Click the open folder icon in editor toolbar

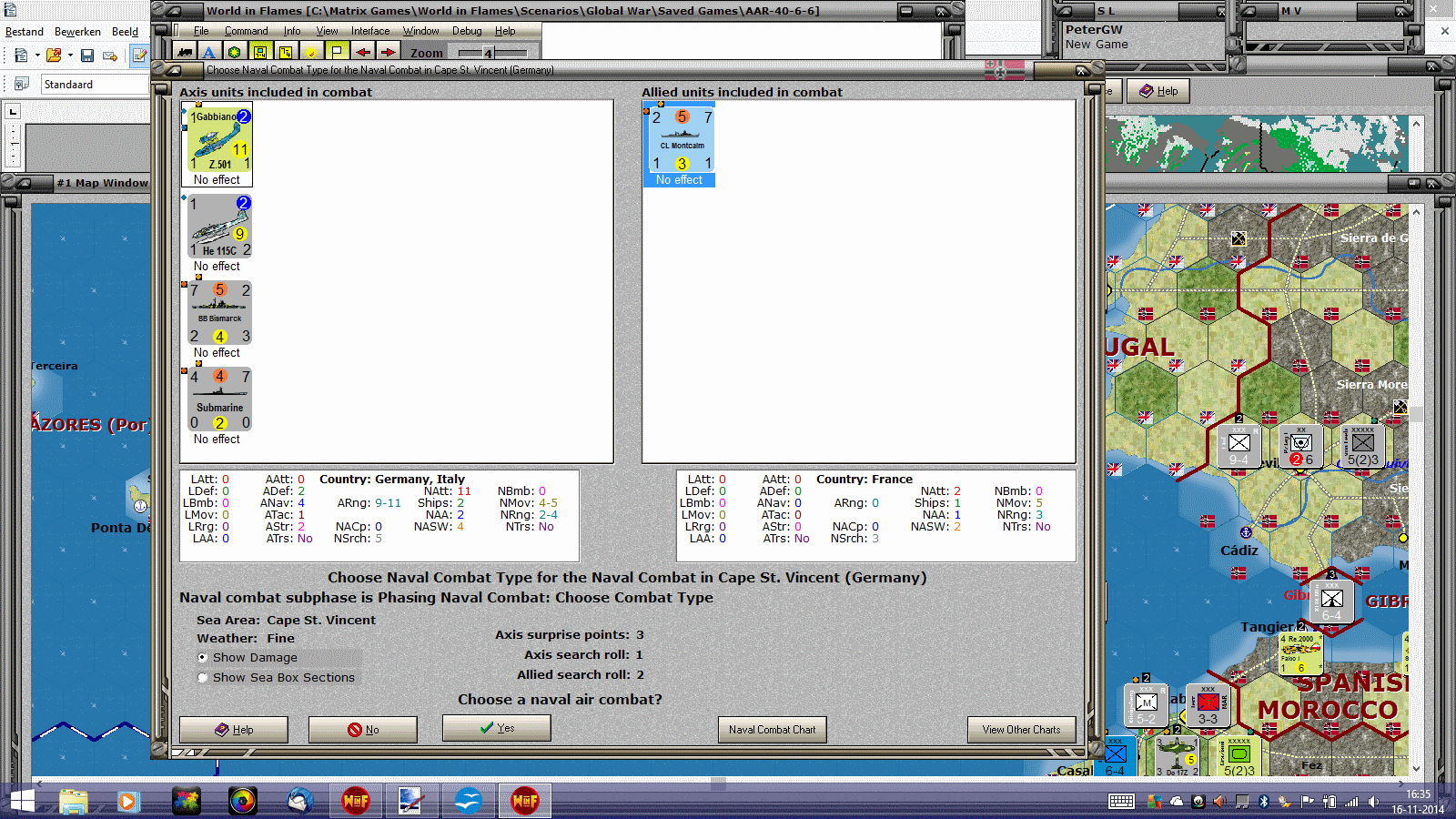pyautogui.click(x=54, y=56)
